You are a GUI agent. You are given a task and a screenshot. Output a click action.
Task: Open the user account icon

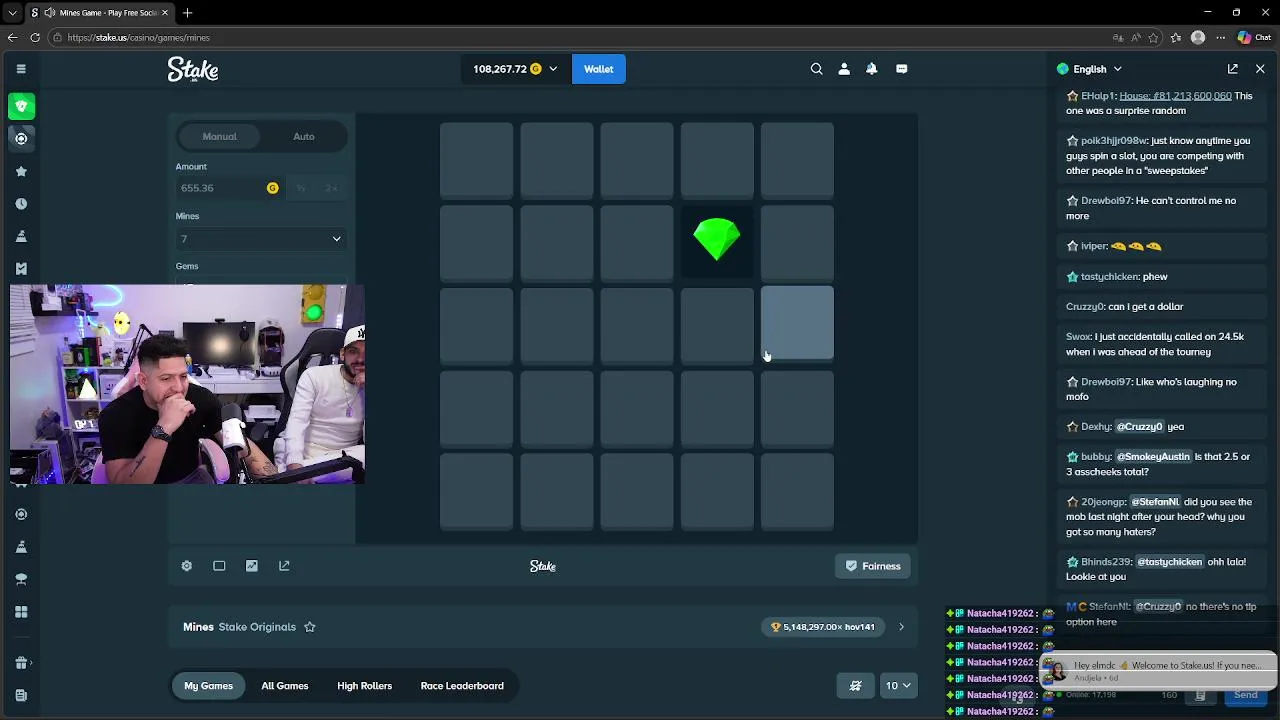coord(844,69)
